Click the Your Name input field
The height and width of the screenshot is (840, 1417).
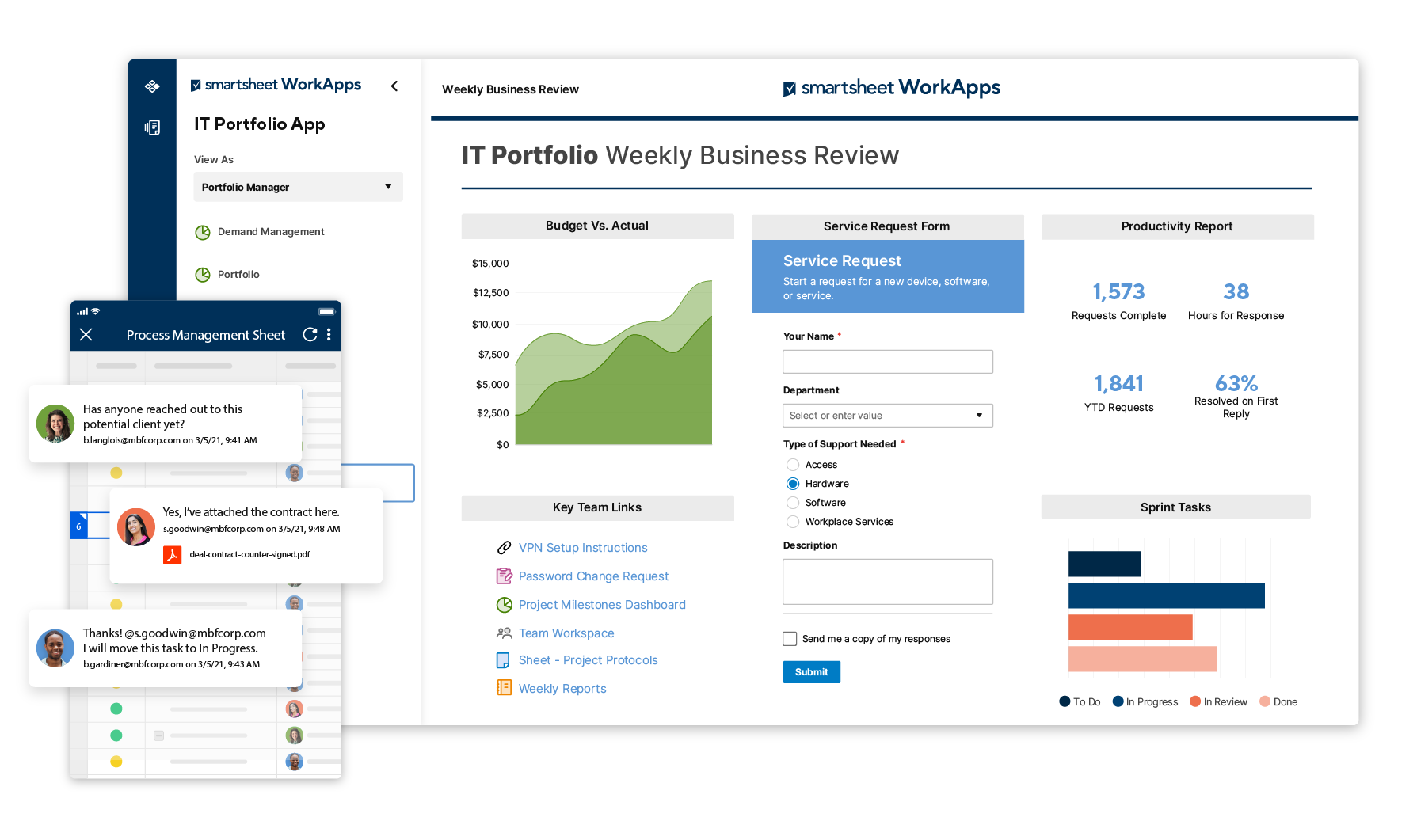coord(887,362)
